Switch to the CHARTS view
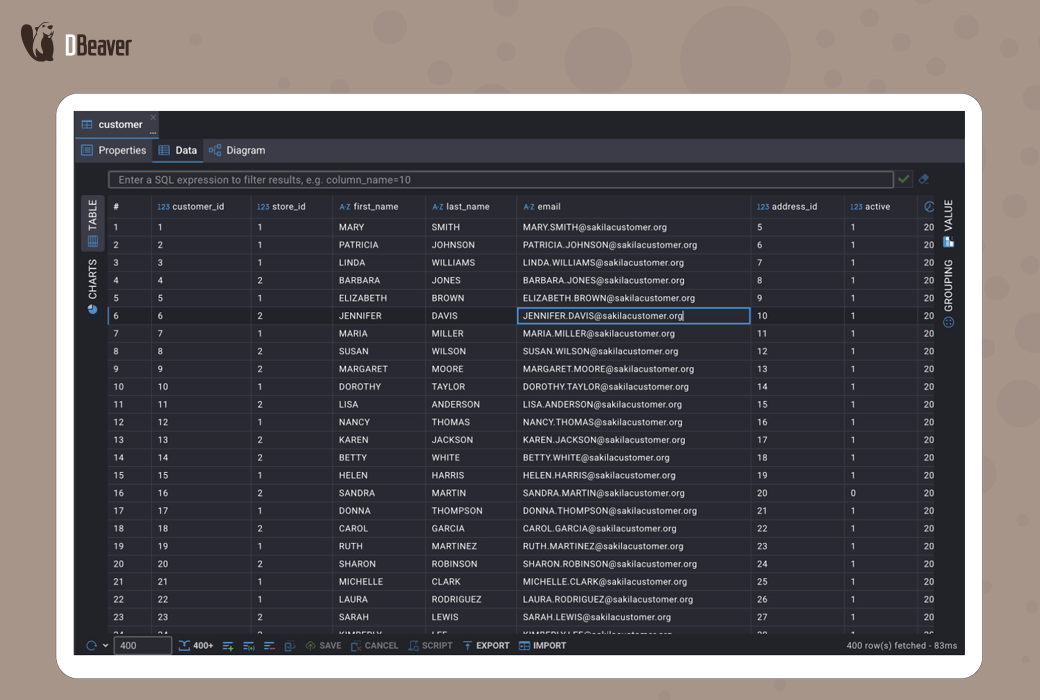 pos(92,286)
